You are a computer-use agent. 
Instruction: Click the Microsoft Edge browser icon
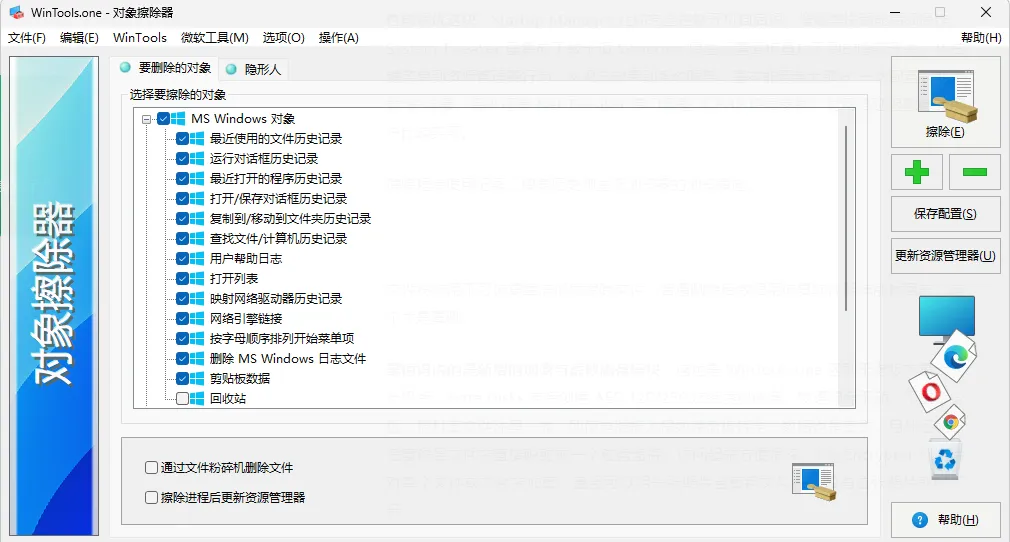tap(955, 356)
